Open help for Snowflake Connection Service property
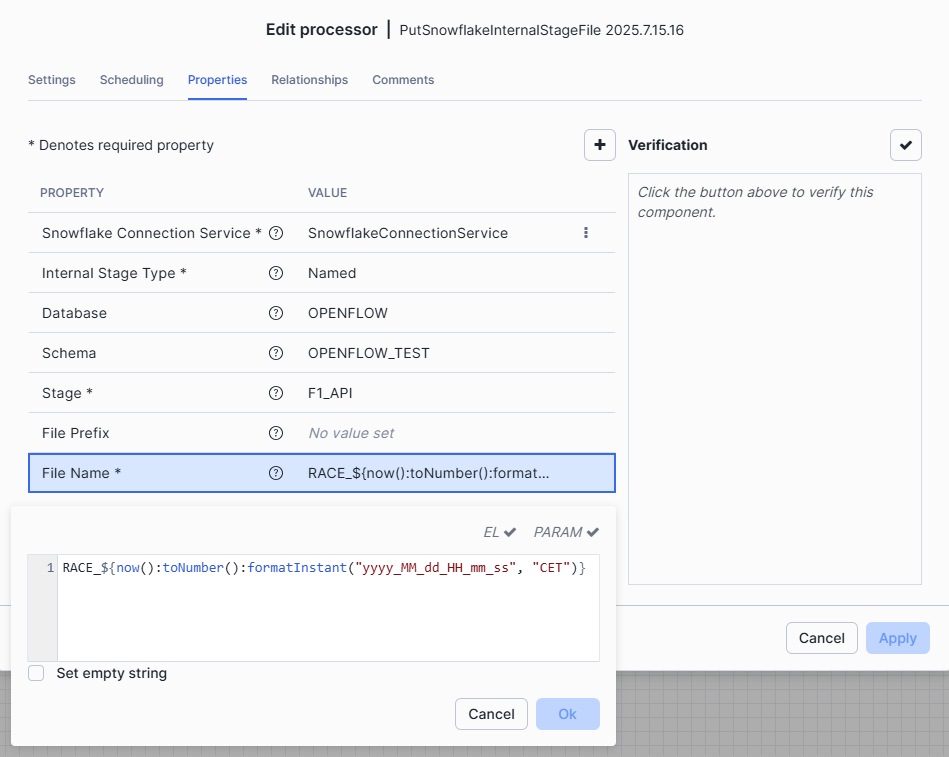Screen dimensions: 949x757 [276, 233]
